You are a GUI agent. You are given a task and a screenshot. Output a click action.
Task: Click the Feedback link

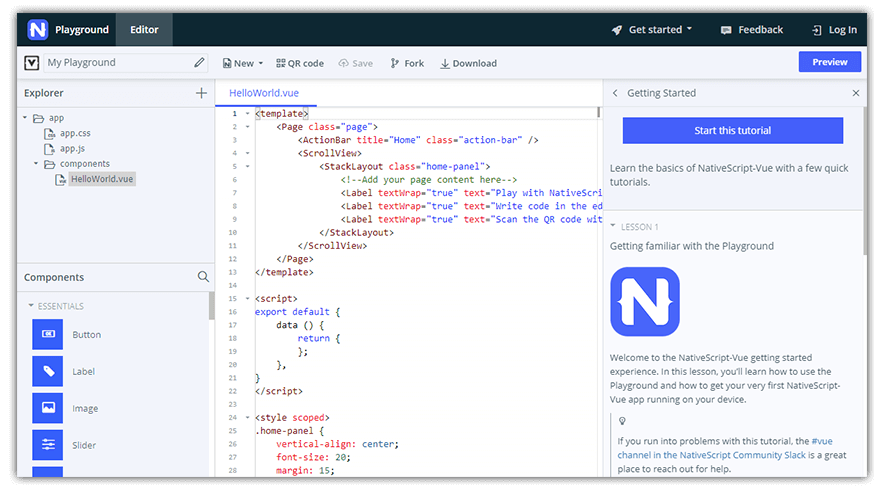click(x=752, y=30)
